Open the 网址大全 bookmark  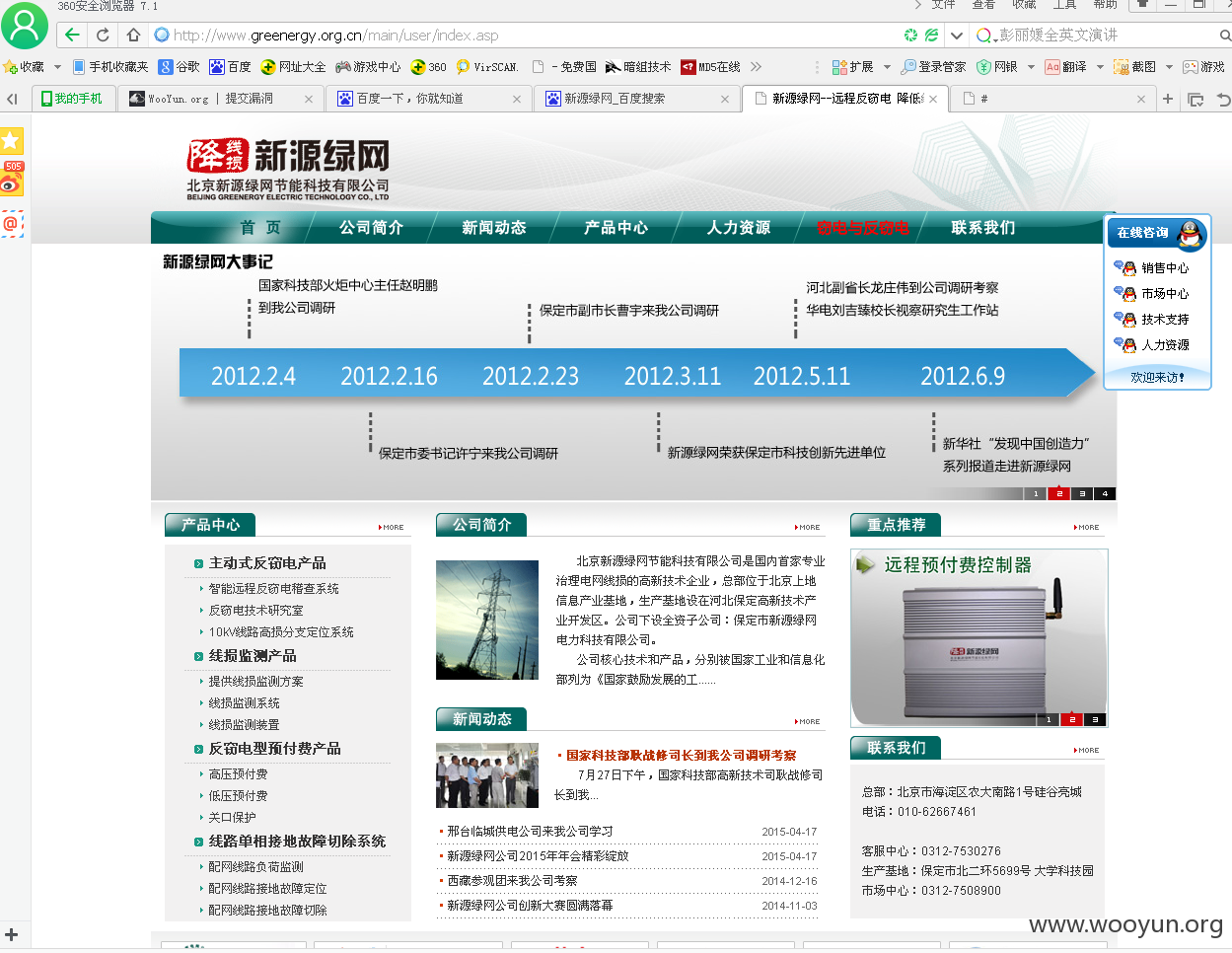(x=293, y=67)
